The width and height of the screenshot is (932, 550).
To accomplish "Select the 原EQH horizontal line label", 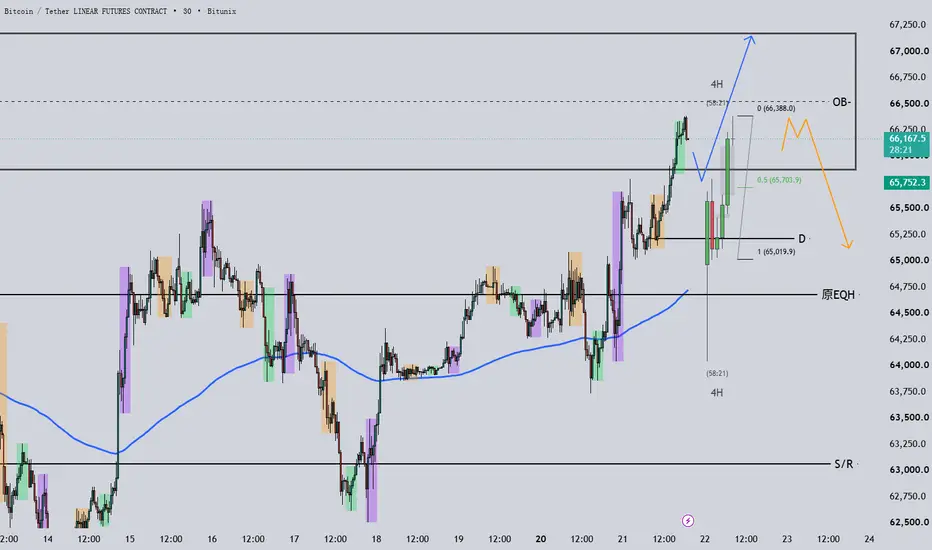I will click(838, 294).
